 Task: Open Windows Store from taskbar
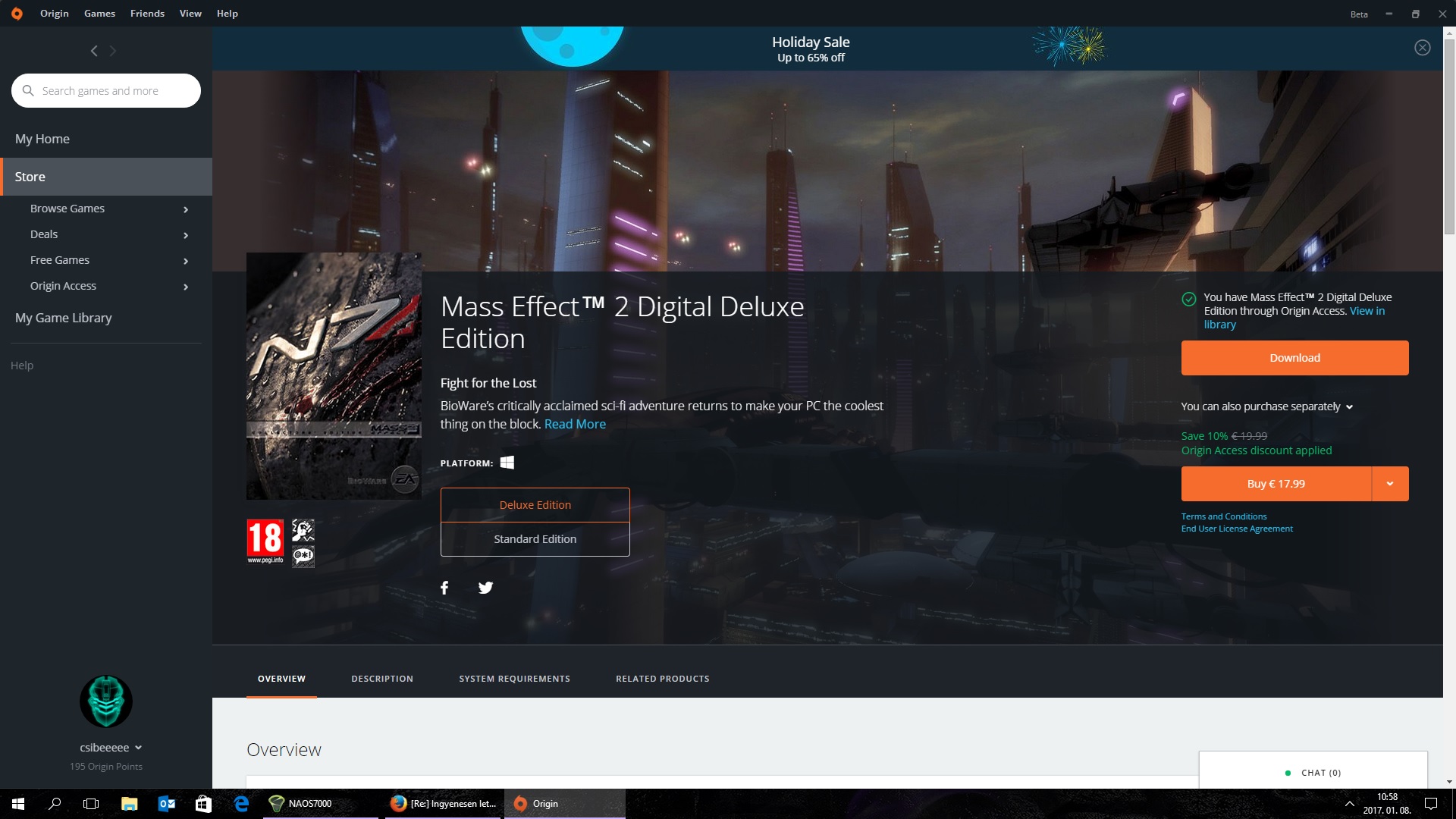(x=203, y=804)
